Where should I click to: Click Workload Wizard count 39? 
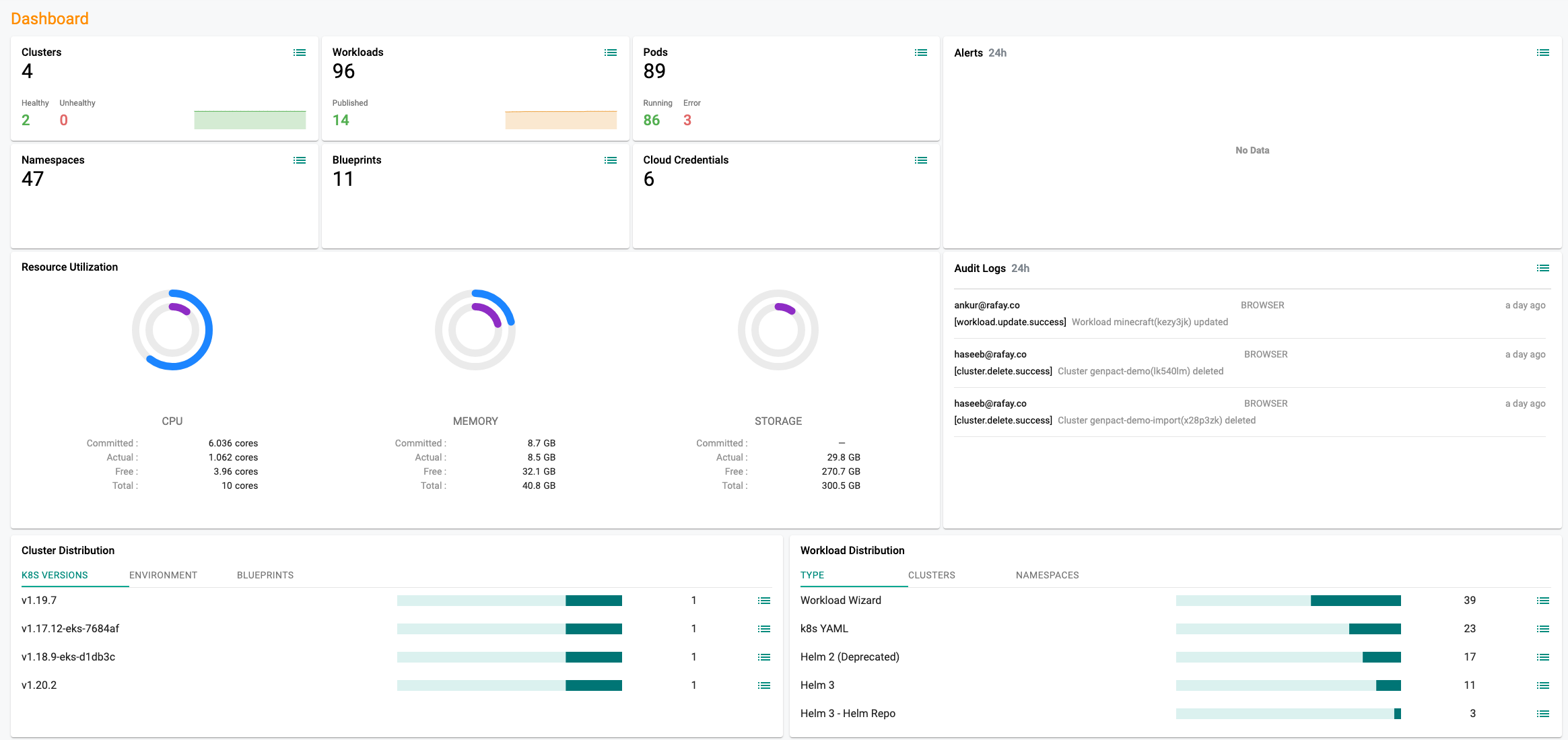coord(1470,601)
